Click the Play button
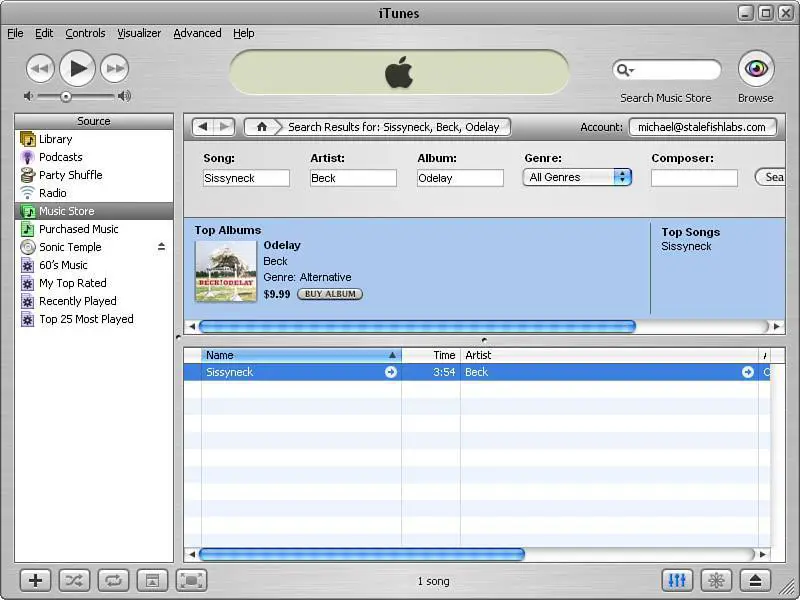 [78, 68]
